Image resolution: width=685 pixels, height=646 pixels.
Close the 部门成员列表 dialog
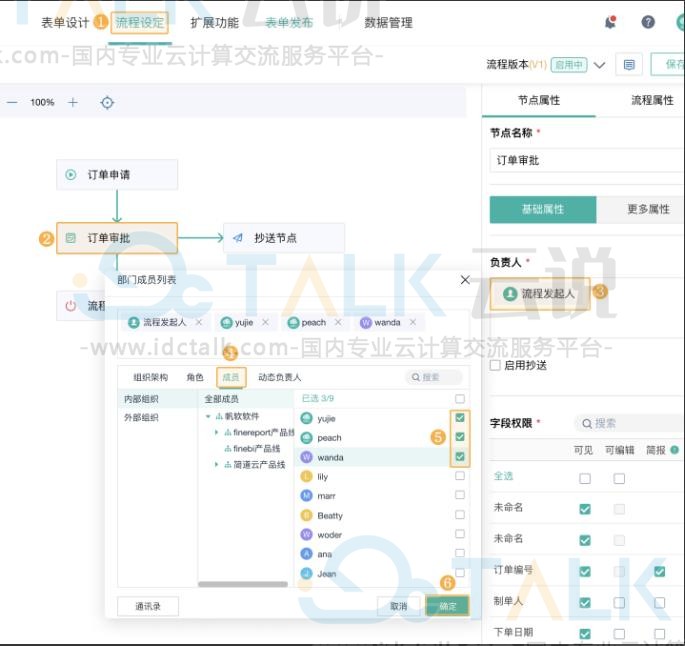coord(465,280)
